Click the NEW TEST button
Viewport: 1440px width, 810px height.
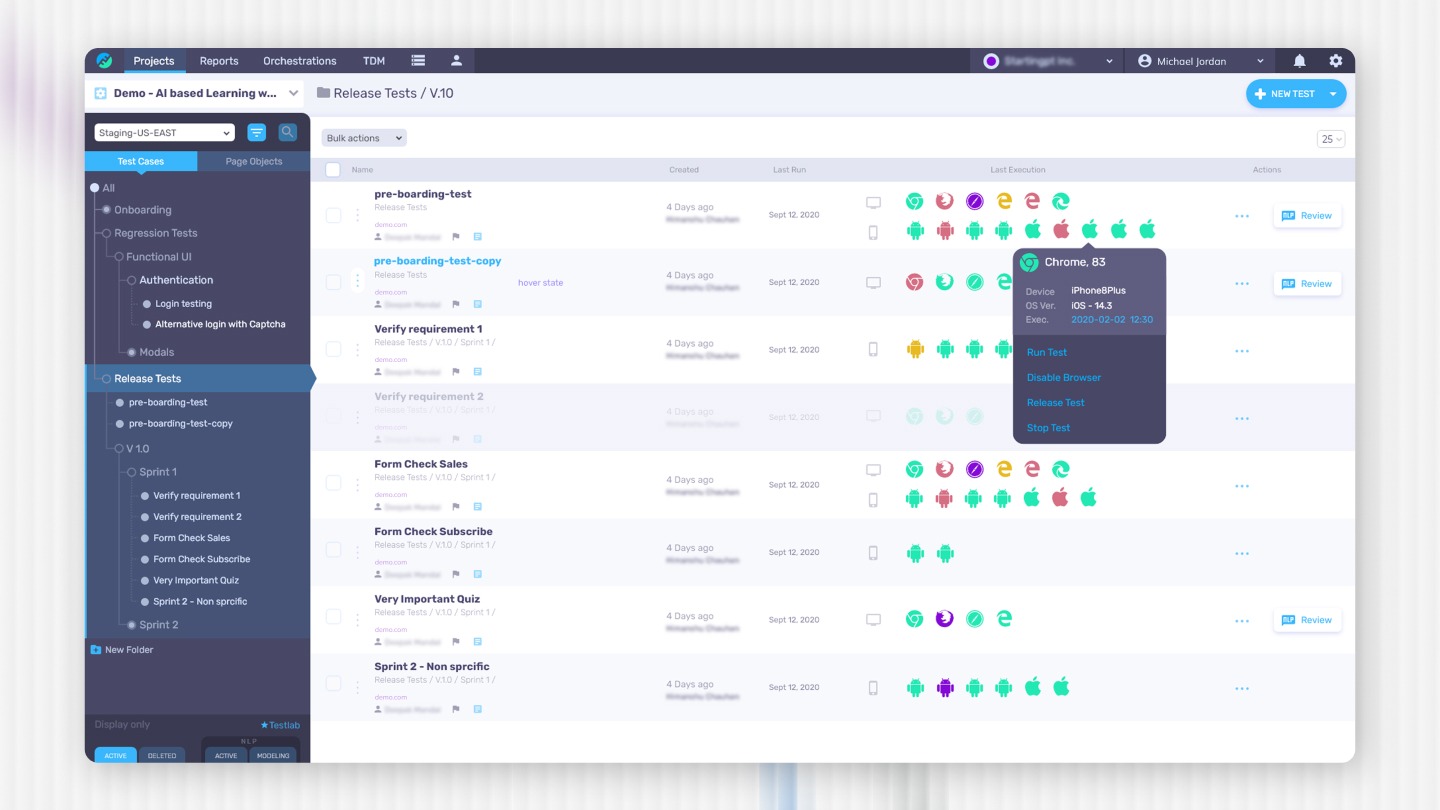(x=1286, y=94)
